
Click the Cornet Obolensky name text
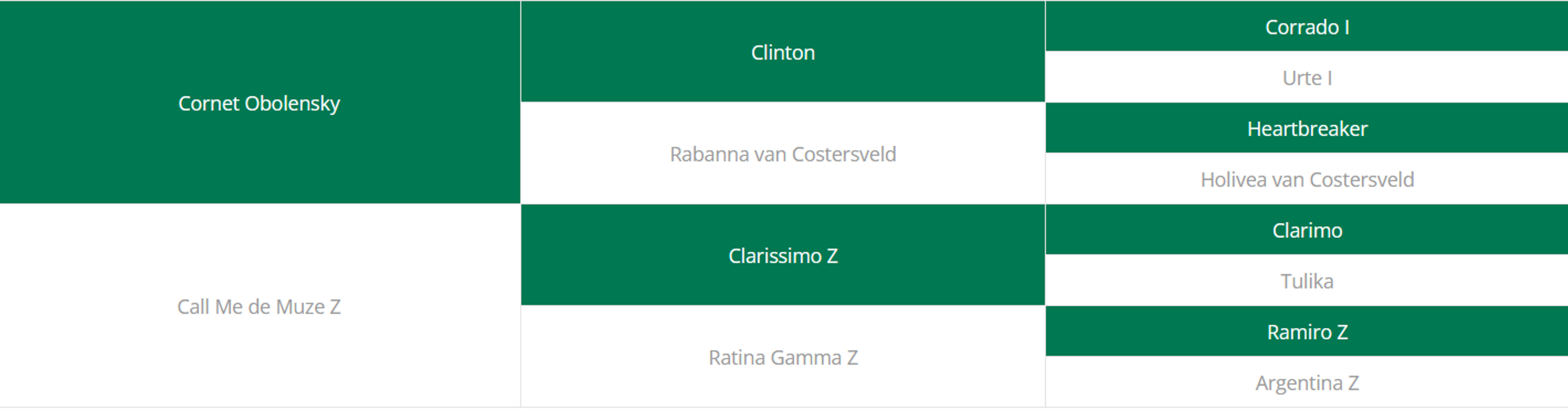(259, 104)
